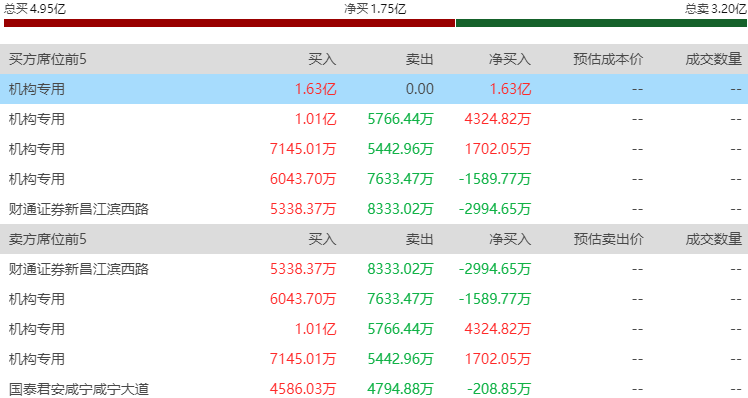Screen dimensions: 748x398
Task: Select the highlighted 机构专用 seat name
Action: [37, 89]
